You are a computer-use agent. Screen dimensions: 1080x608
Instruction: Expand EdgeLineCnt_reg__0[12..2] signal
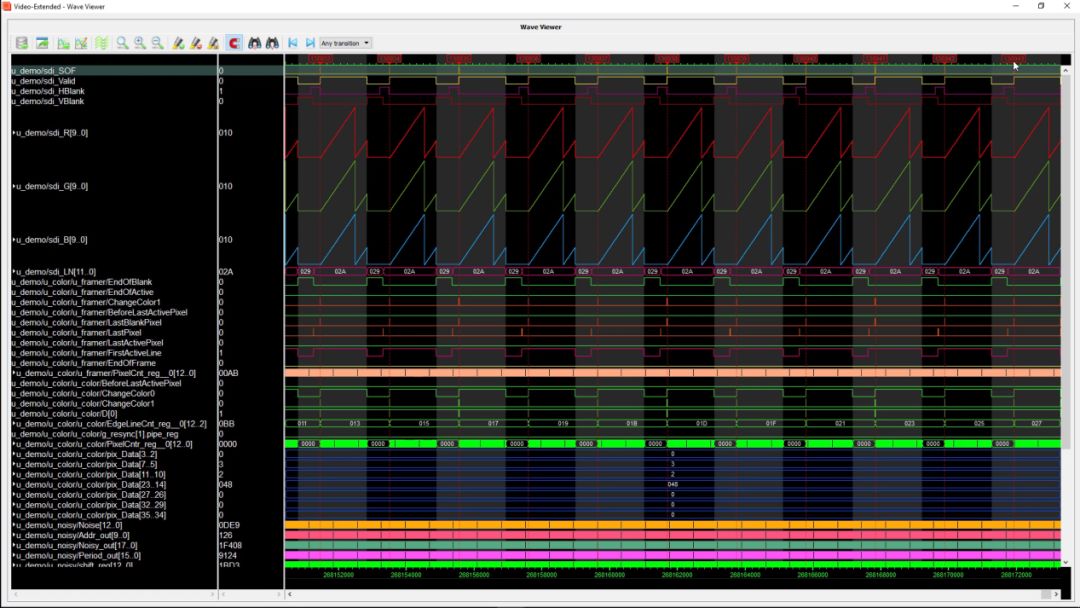tap(14, 424)
